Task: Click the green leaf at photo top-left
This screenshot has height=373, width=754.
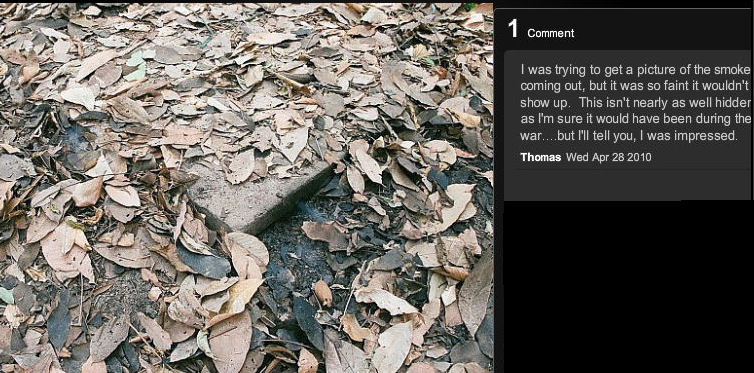Action: [135, 66]
